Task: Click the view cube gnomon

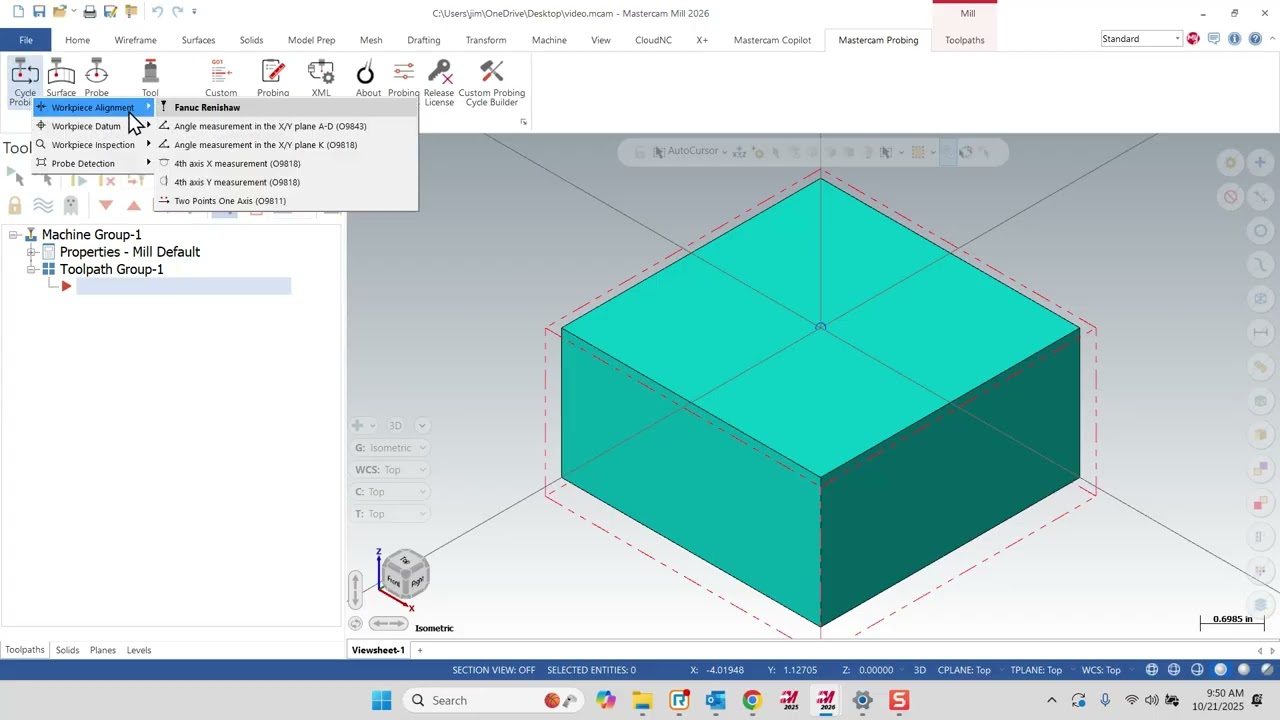Action: click(404, 572)
